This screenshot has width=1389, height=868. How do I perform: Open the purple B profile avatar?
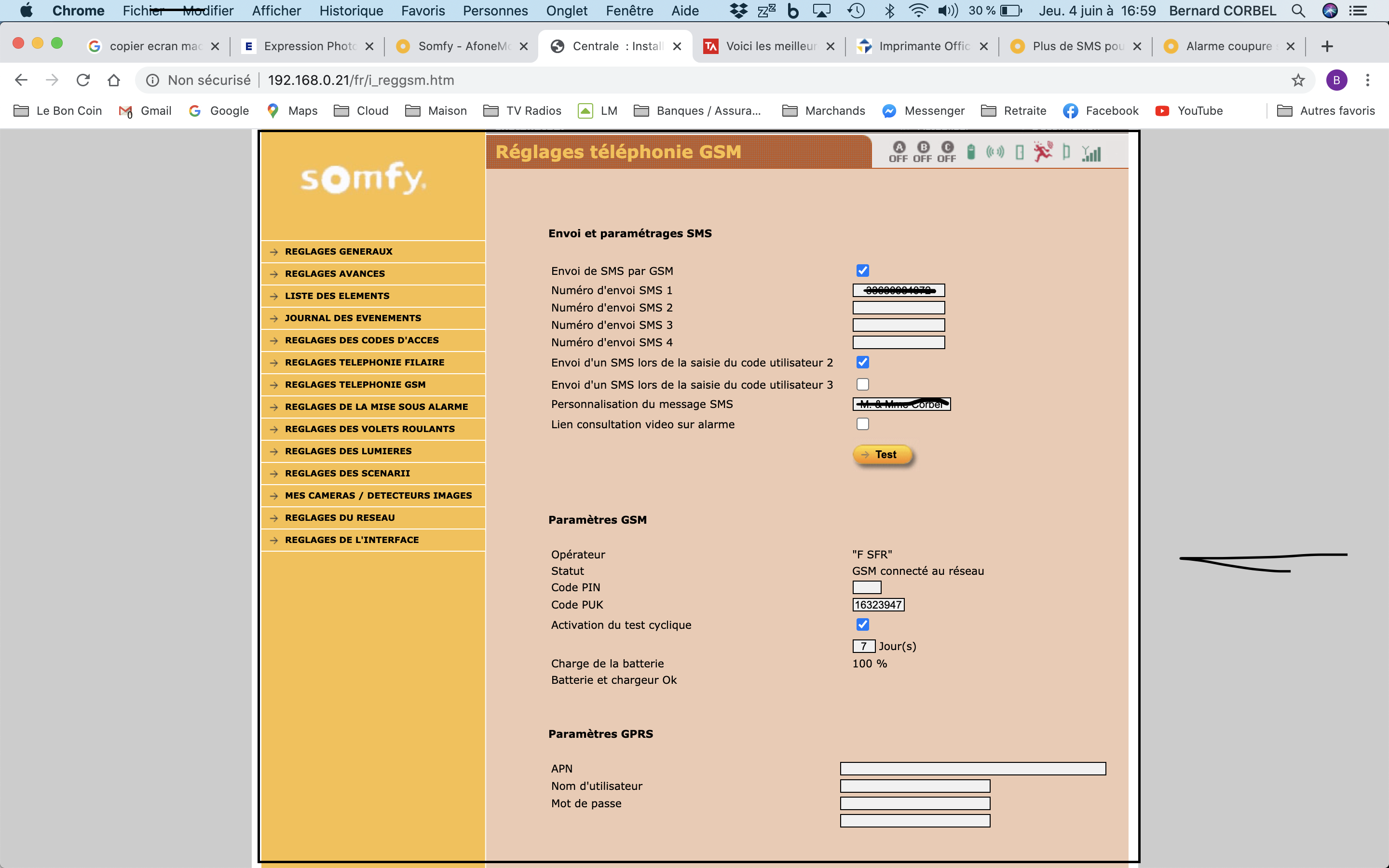click(x=1336, y=81)
